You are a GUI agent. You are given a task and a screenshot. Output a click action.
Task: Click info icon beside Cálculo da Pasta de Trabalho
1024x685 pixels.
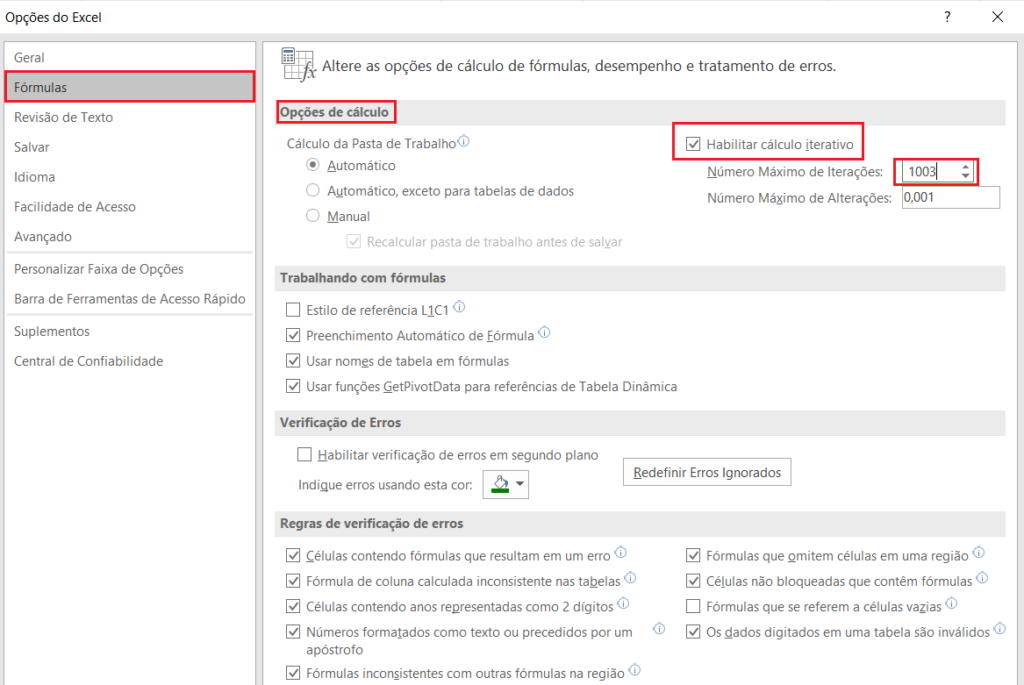(x=463, y=142)
